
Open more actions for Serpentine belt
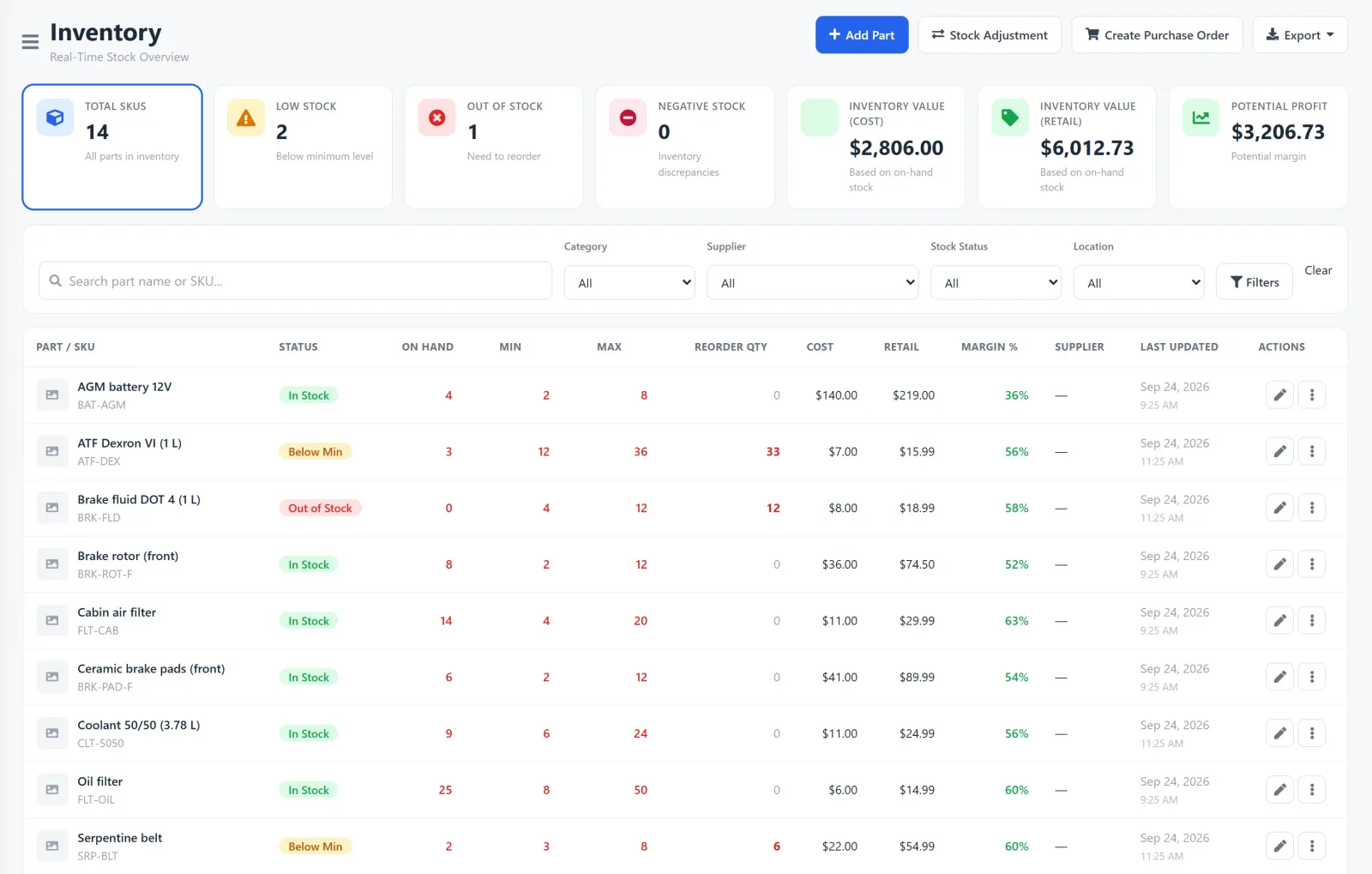1312,846
